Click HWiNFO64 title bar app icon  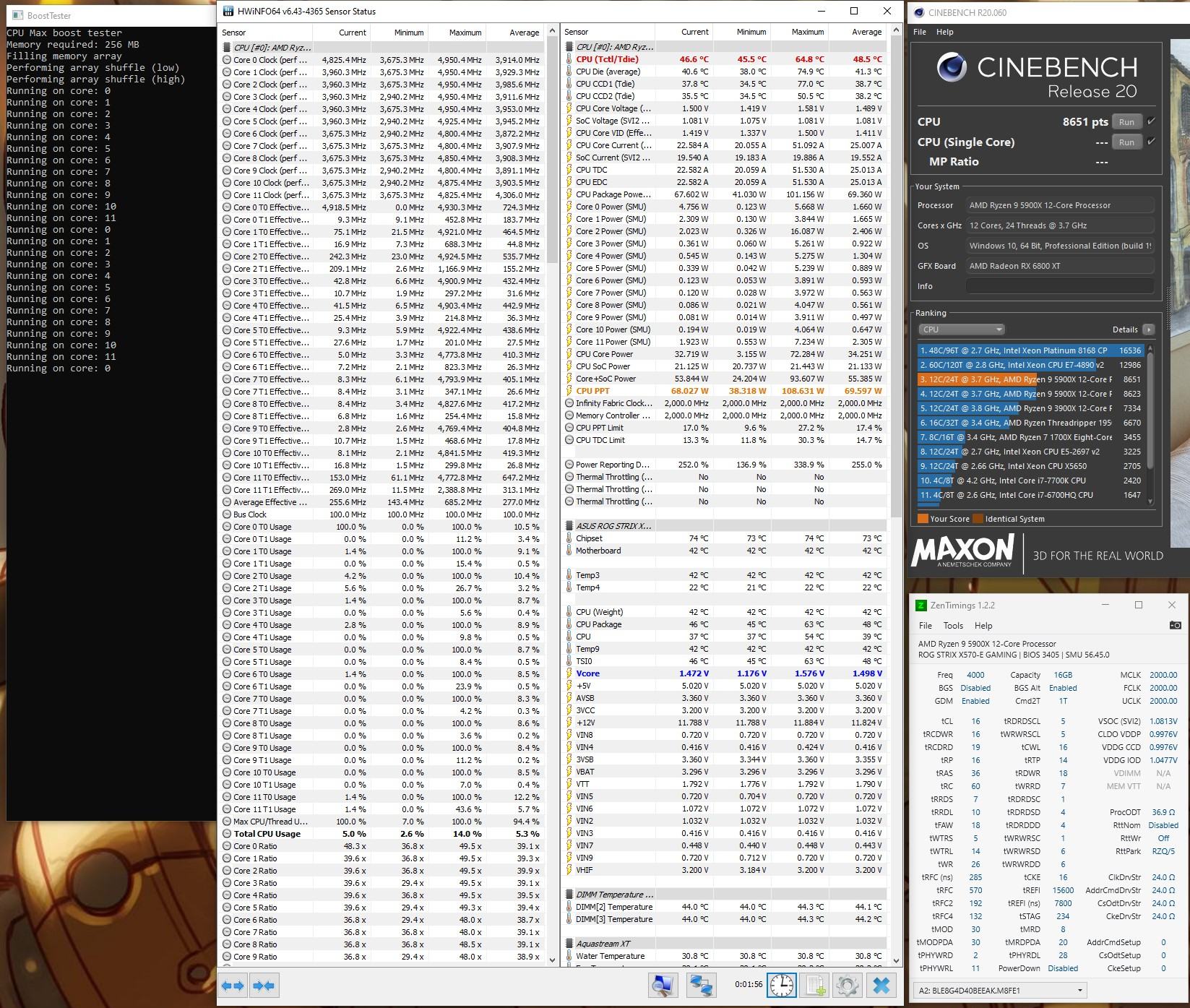point(228,12)
